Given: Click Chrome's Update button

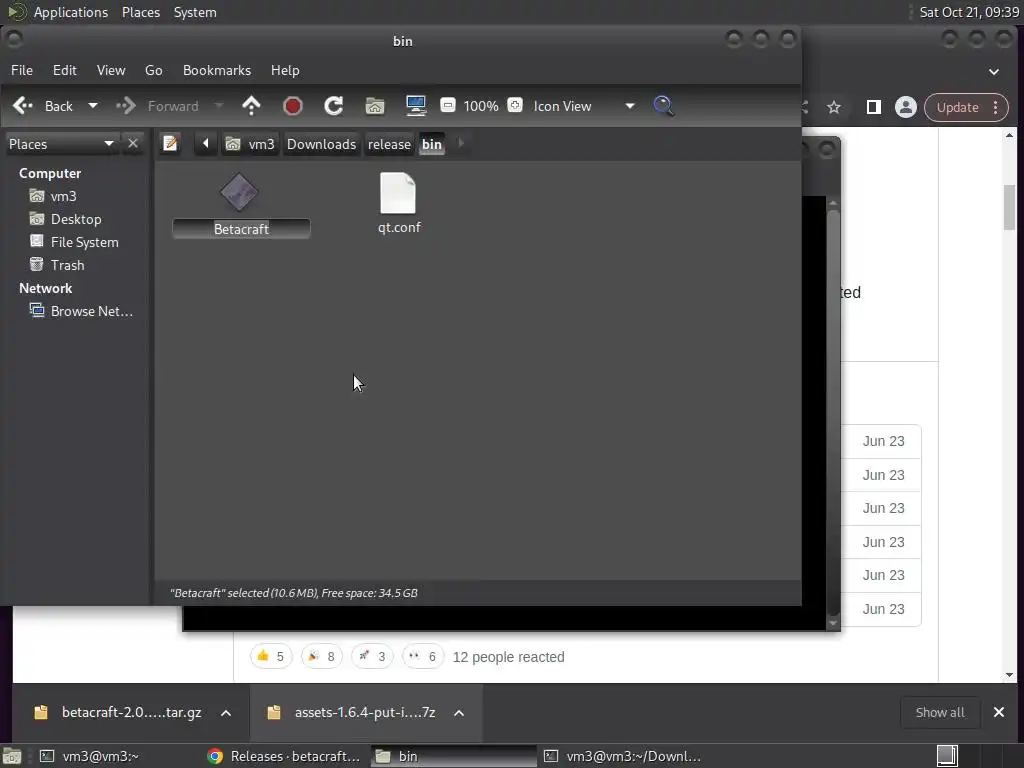Looking at the screenshot, I should coord(957,107).
